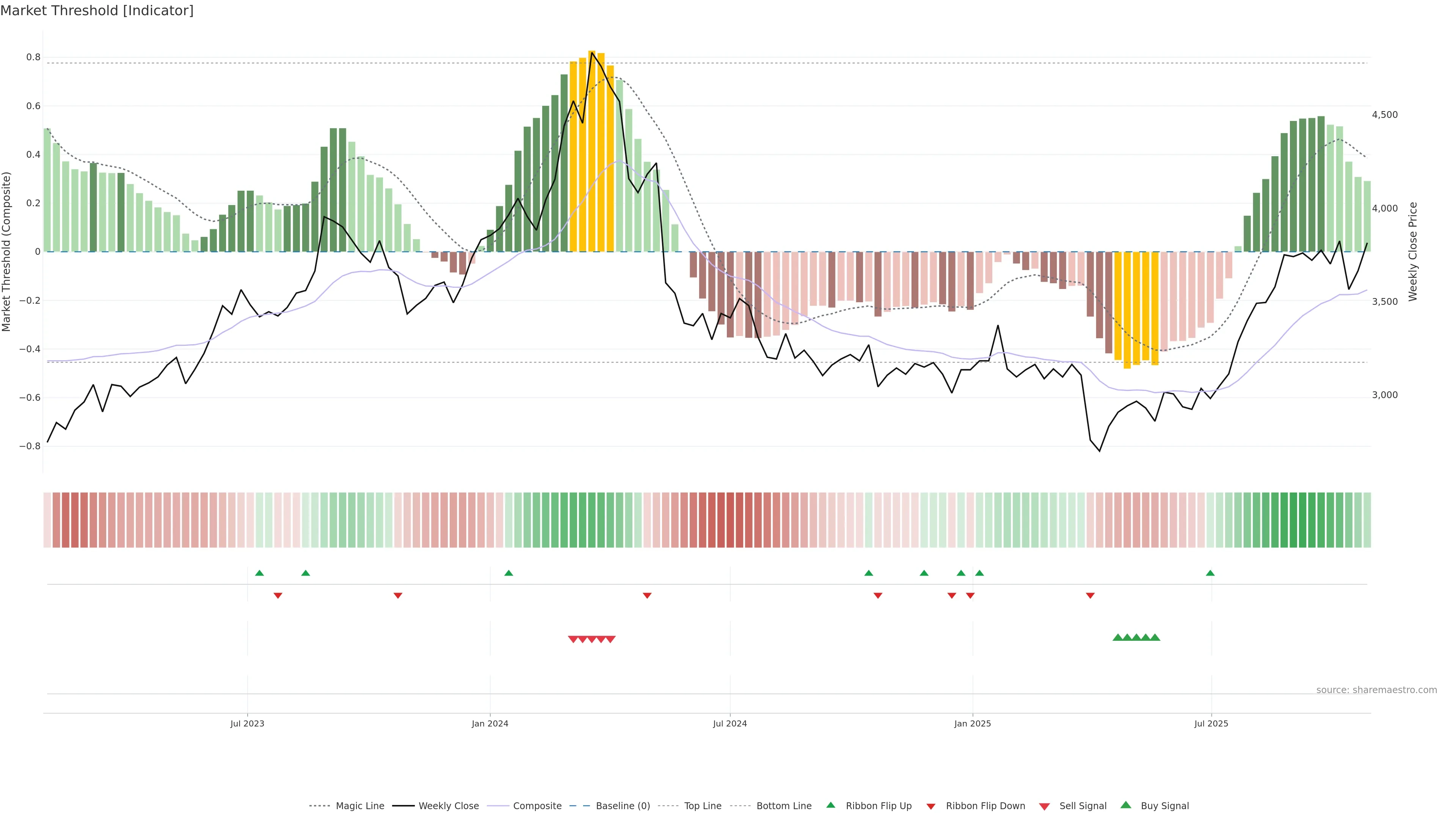Click the ribbon flip up marker near Jul 2025
This screenshot has height=819, width=1456.
pyautogui.click(x=1210, y=573)
